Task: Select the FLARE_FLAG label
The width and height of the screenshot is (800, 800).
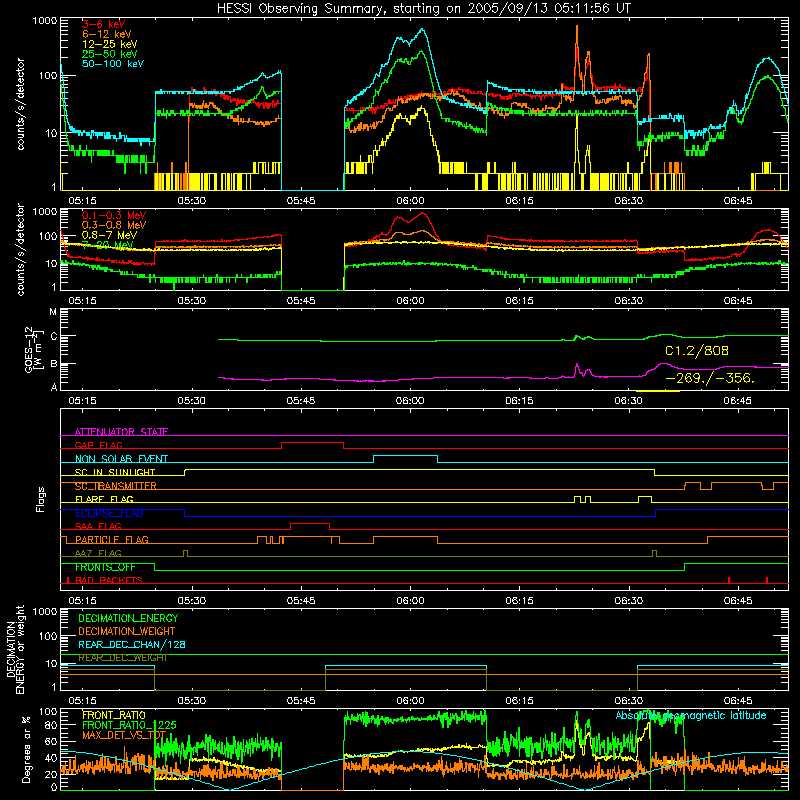Action: coord(104,499)
